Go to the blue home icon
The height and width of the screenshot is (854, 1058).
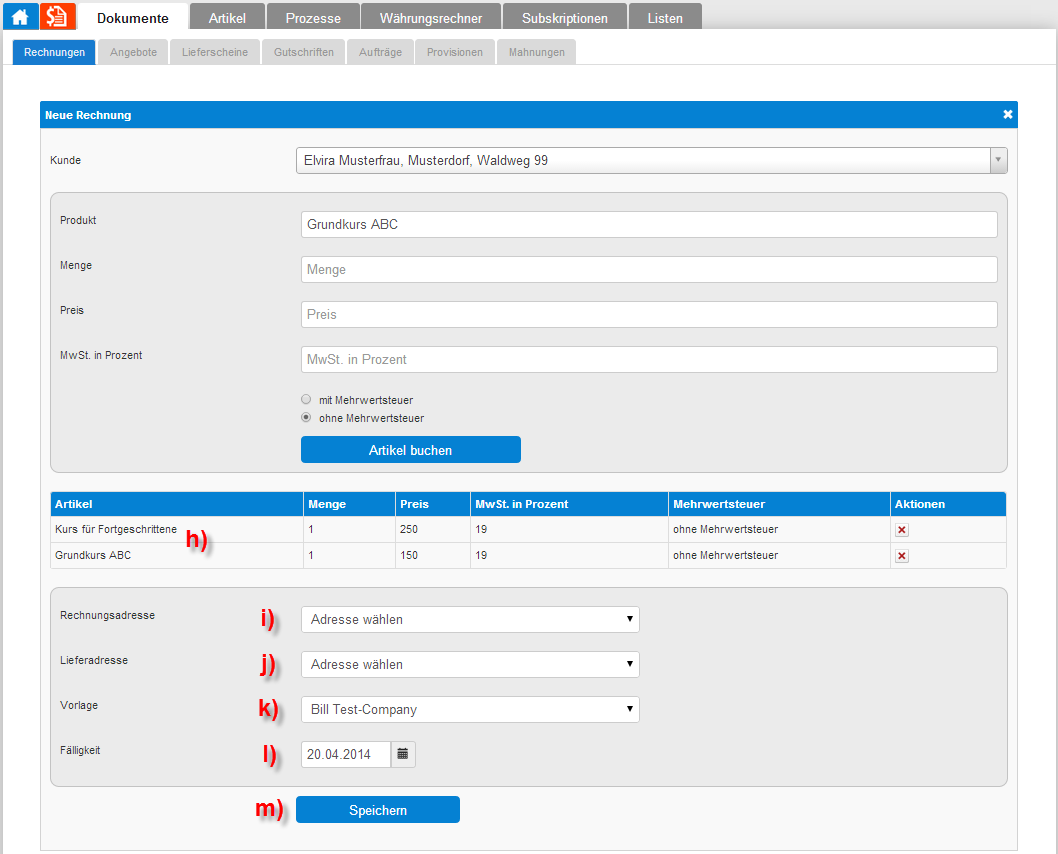pyautogui.click(x=20, y=16)
